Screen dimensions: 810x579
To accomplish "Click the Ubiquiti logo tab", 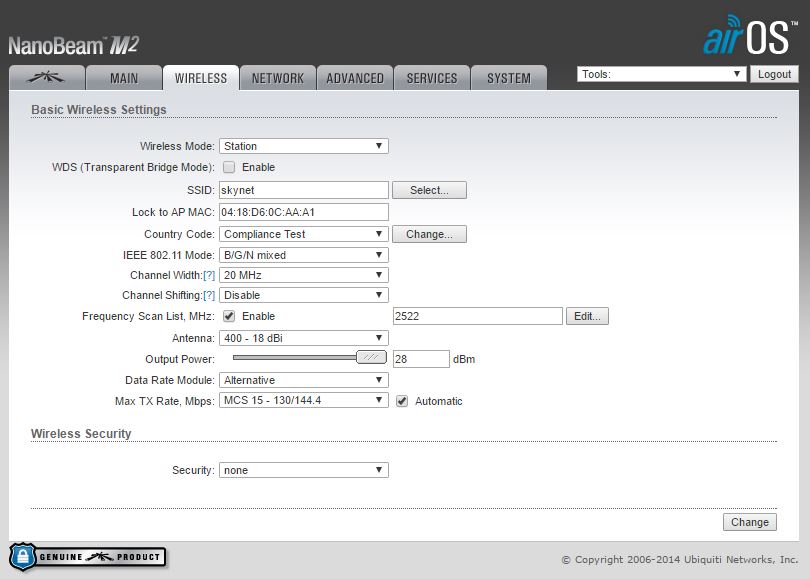I will [44, 78].
